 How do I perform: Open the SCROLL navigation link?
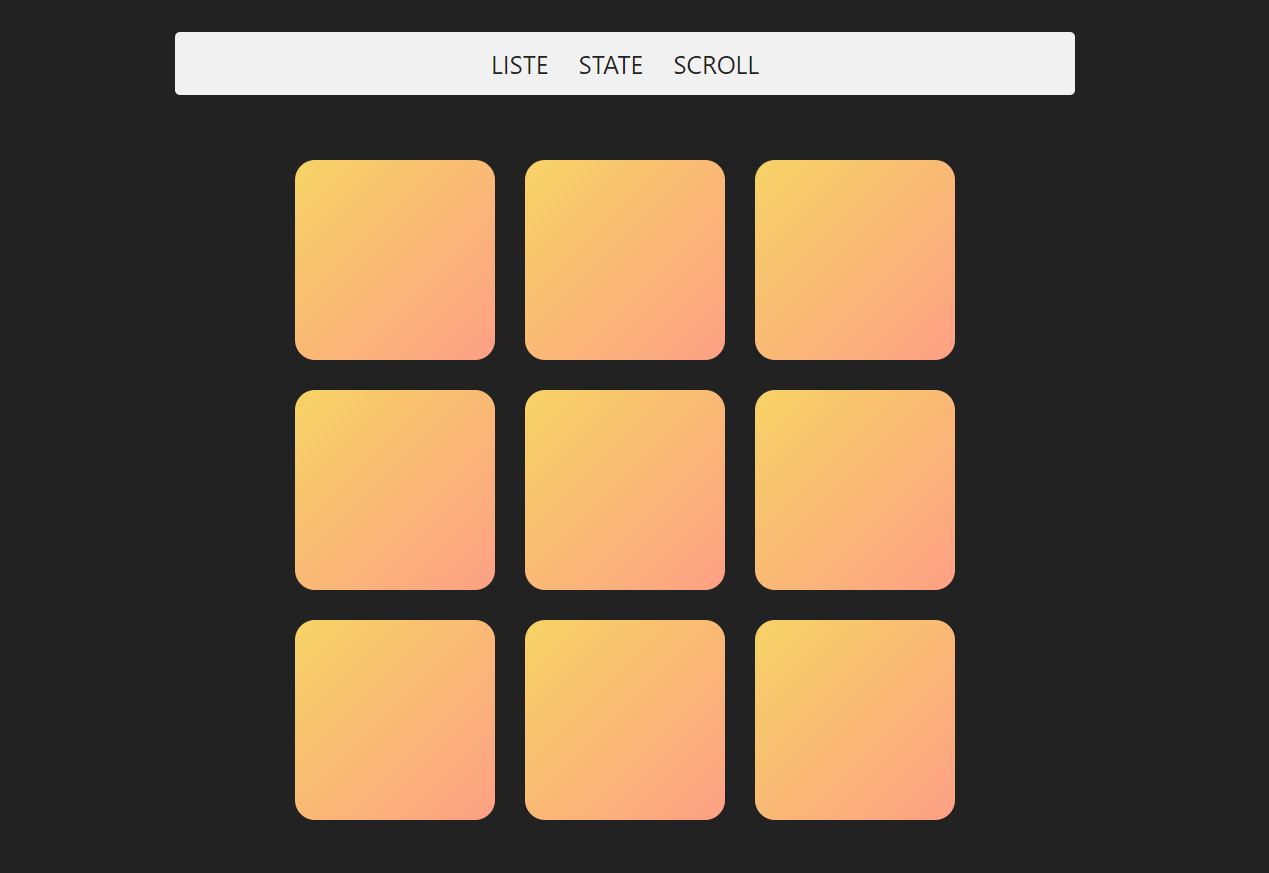click(x=716, y=65)
